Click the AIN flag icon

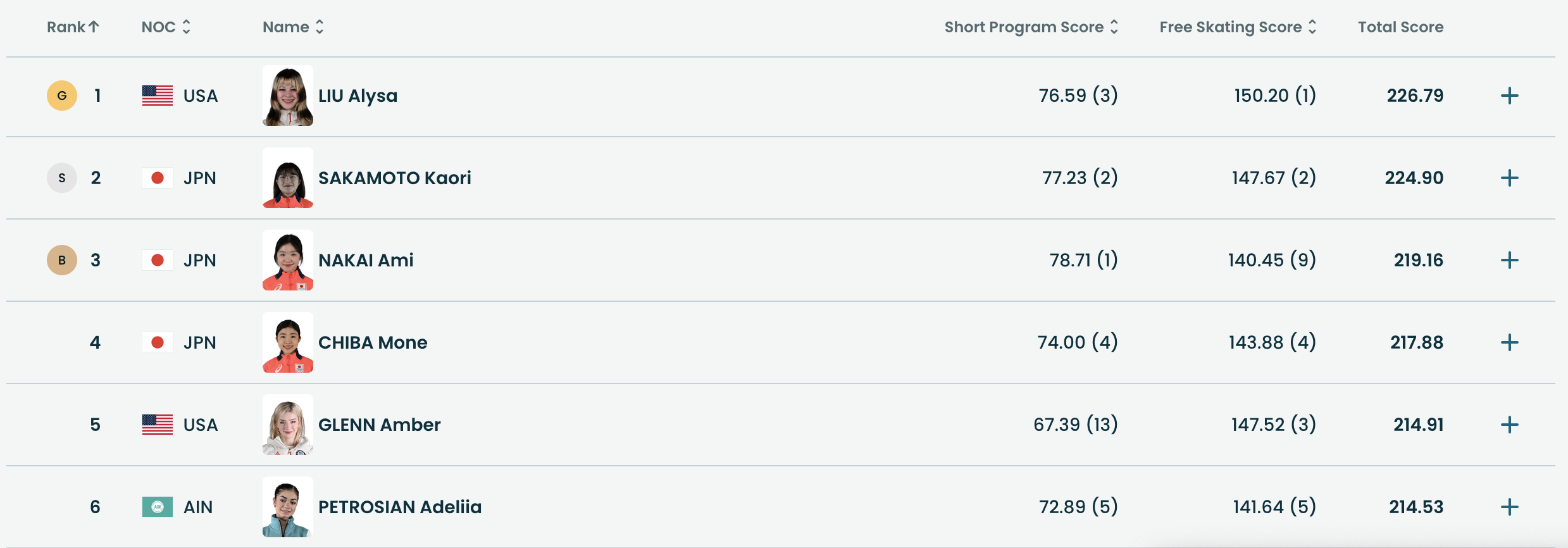point(158,507)
